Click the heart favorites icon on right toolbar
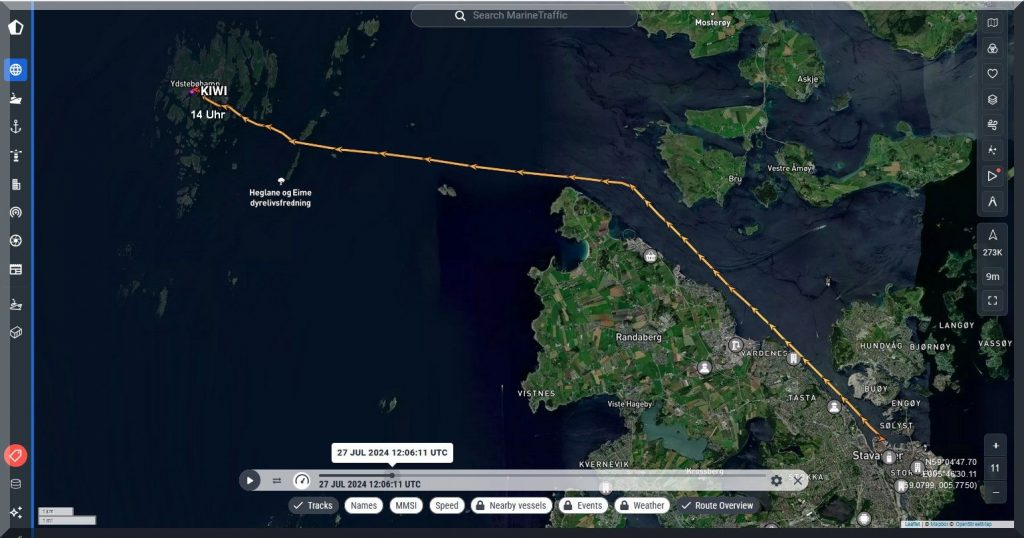 coord(992,73)
